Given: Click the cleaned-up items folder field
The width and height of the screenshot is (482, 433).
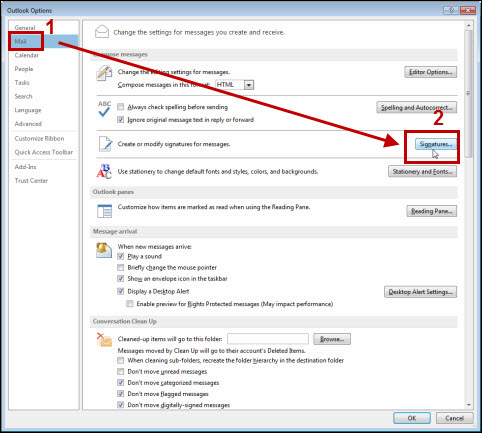Looking at the screenshot, I should click(x=268, y=339).
